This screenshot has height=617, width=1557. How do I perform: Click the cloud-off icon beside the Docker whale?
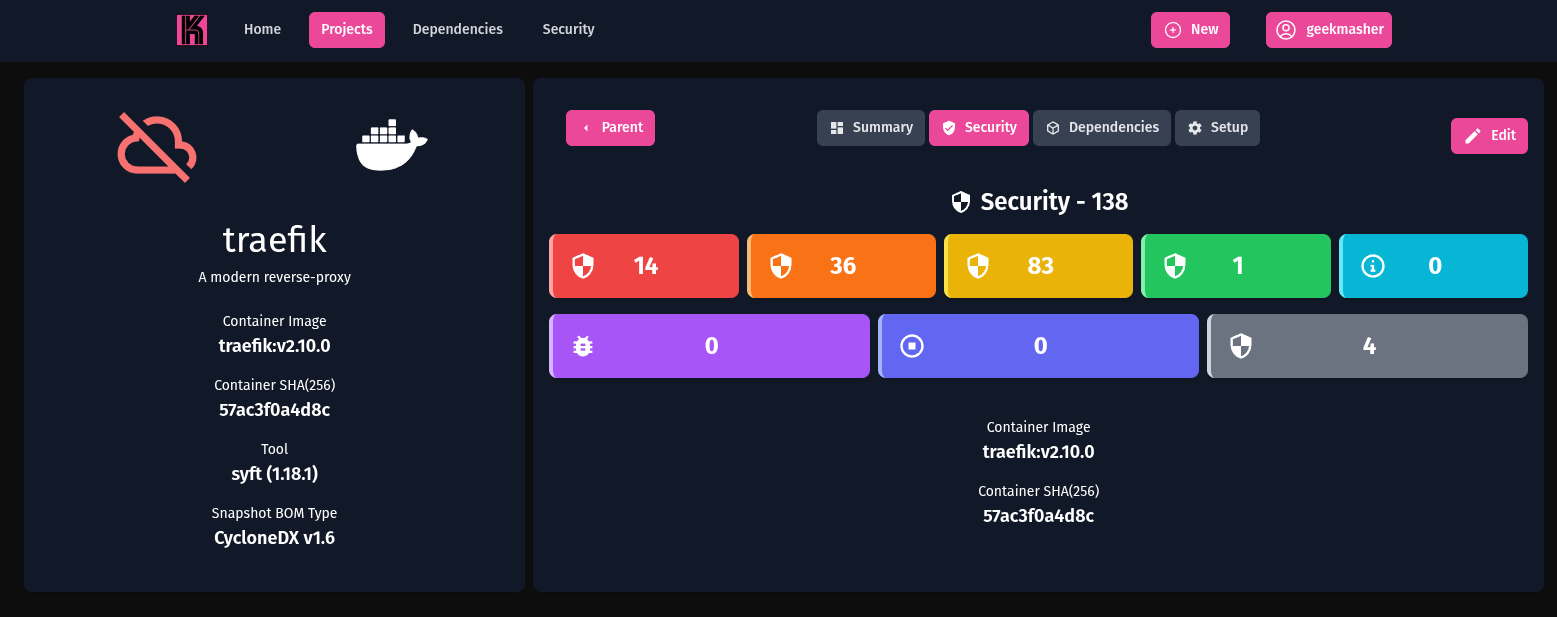point(156,146)
